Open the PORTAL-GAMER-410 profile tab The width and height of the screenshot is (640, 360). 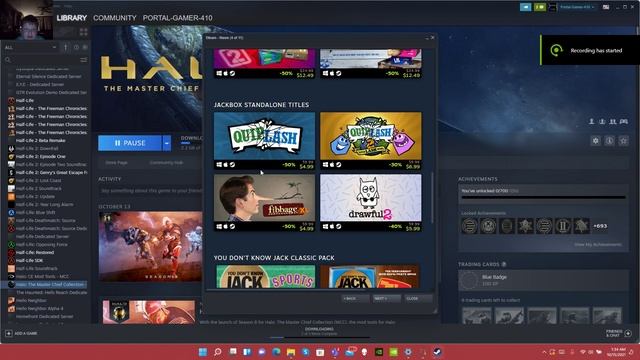pos(178,18)
